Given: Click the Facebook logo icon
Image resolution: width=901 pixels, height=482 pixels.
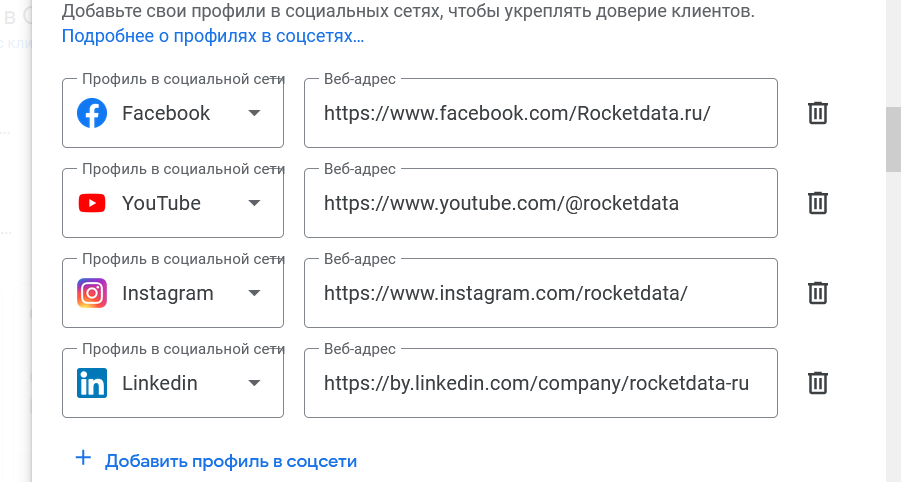Looking at the screenshot, I should coord(92,113).
